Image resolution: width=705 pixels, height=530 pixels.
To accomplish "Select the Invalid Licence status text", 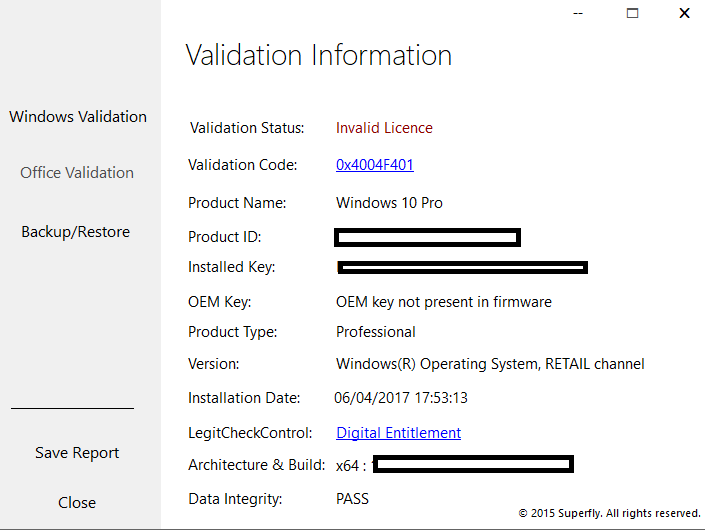I will pyautogui.click(x=384, y=128).
